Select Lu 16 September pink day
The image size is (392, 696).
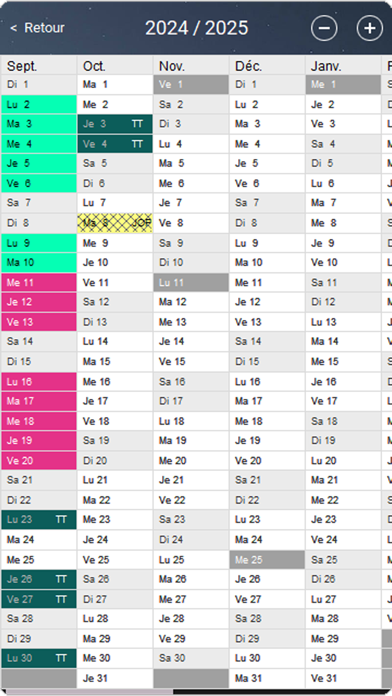point(39,382)
